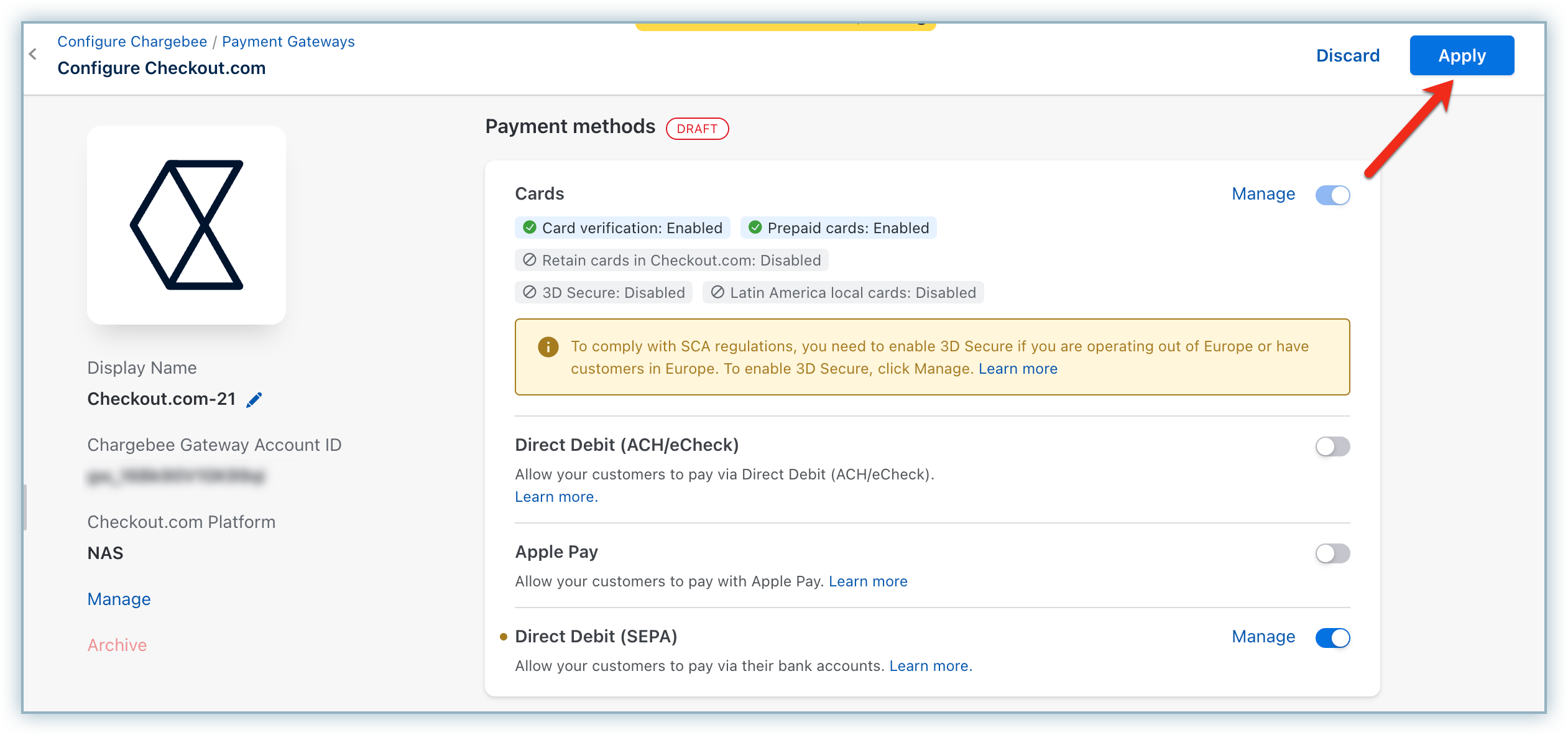
Task: Click the Prepaid cards enabled checkmark icon
Action: (755, 228)
